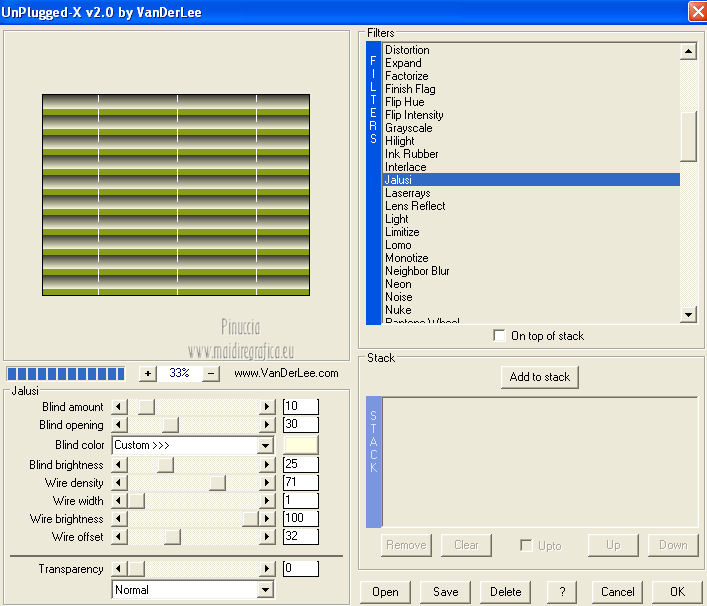This screenshot has height=606, width=707.
Task: Click the Wire density value field
Action: 301,482
